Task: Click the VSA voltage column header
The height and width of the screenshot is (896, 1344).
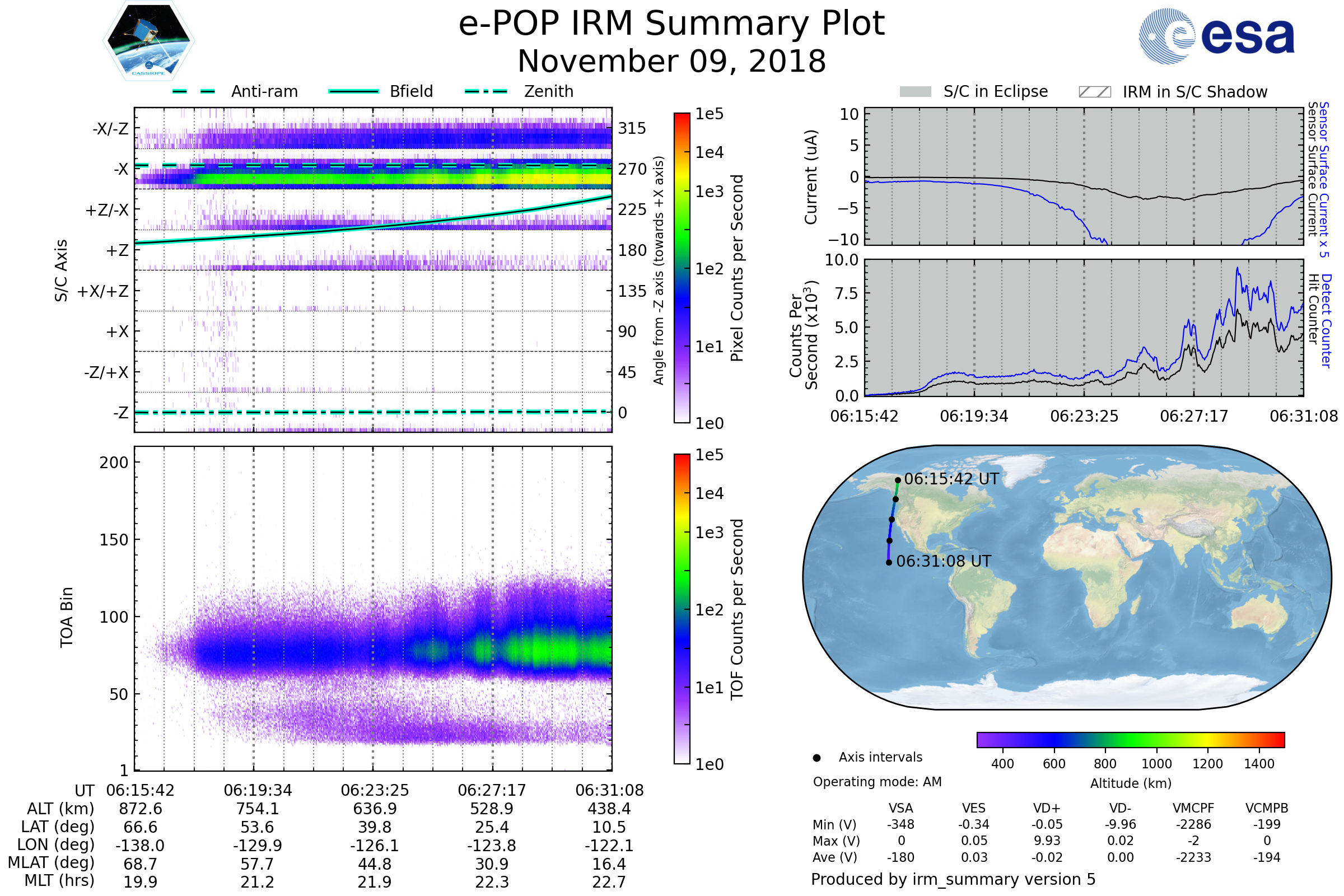Action: tap(900, 808)
